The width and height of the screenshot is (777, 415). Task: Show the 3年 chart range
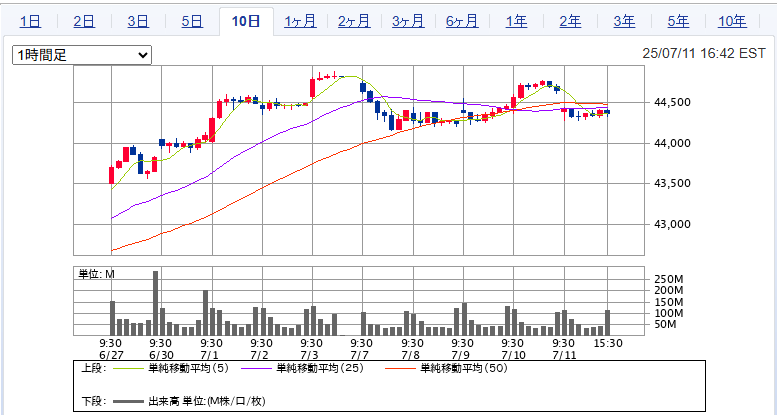624,21
